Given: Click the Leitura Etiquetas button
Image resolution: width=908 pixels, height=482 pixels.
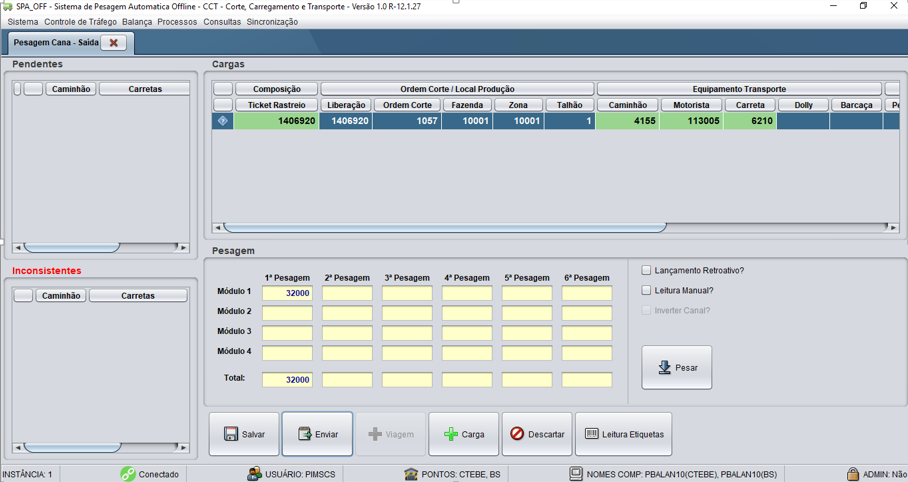Looking at the screenshot, I should [x=624, y=434].
